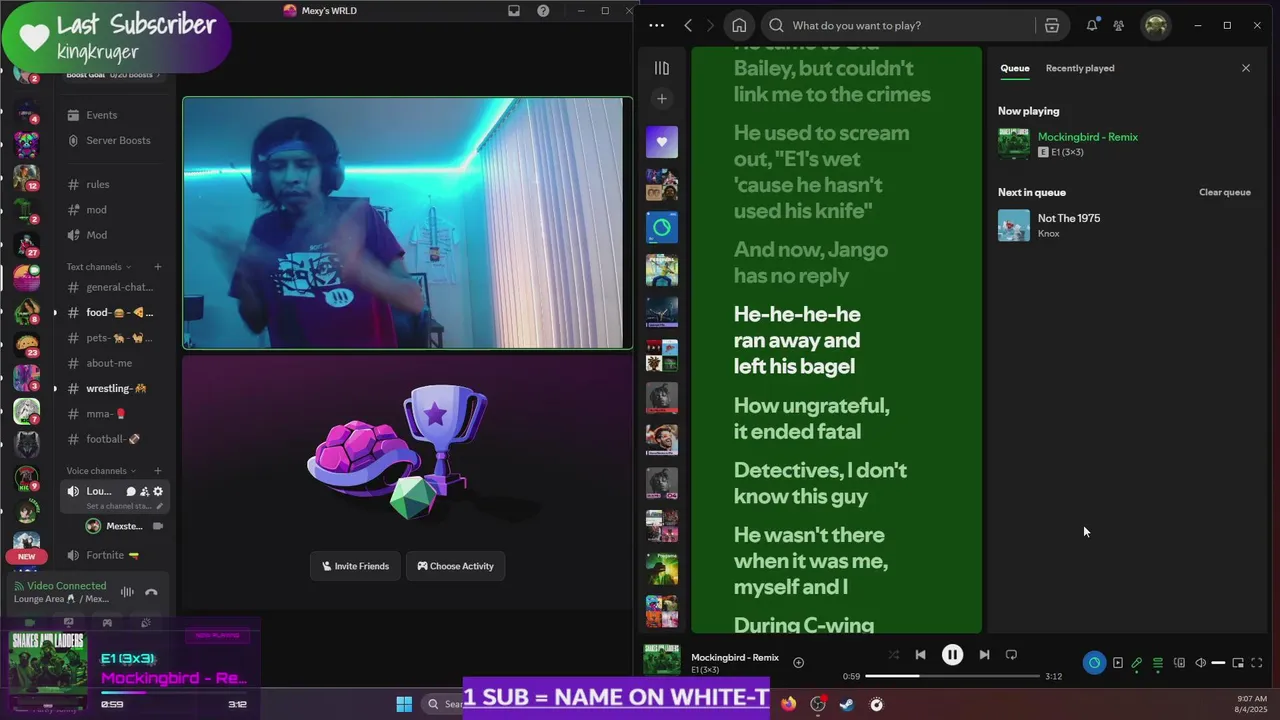Create channel plus next to Text channels
The height and width of the screenshot is (720, 1280).
tap(157, 267)
